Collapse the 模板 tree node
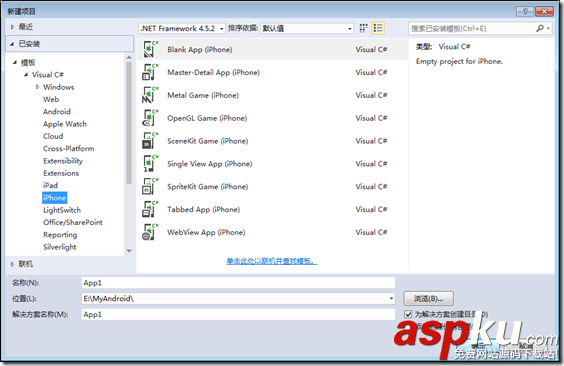This screenshot has height=366, width=564. tap(15, 63)
